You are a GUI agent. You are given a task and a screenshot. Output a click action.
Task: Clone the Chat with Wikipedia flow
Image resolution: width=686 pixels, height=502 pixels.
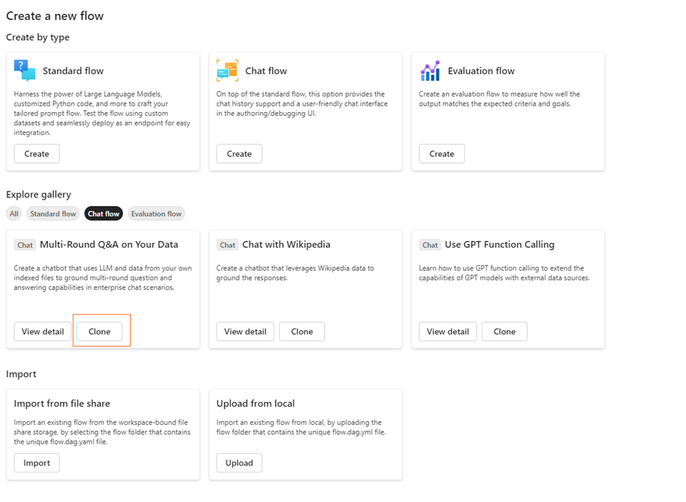click(302, 331)
